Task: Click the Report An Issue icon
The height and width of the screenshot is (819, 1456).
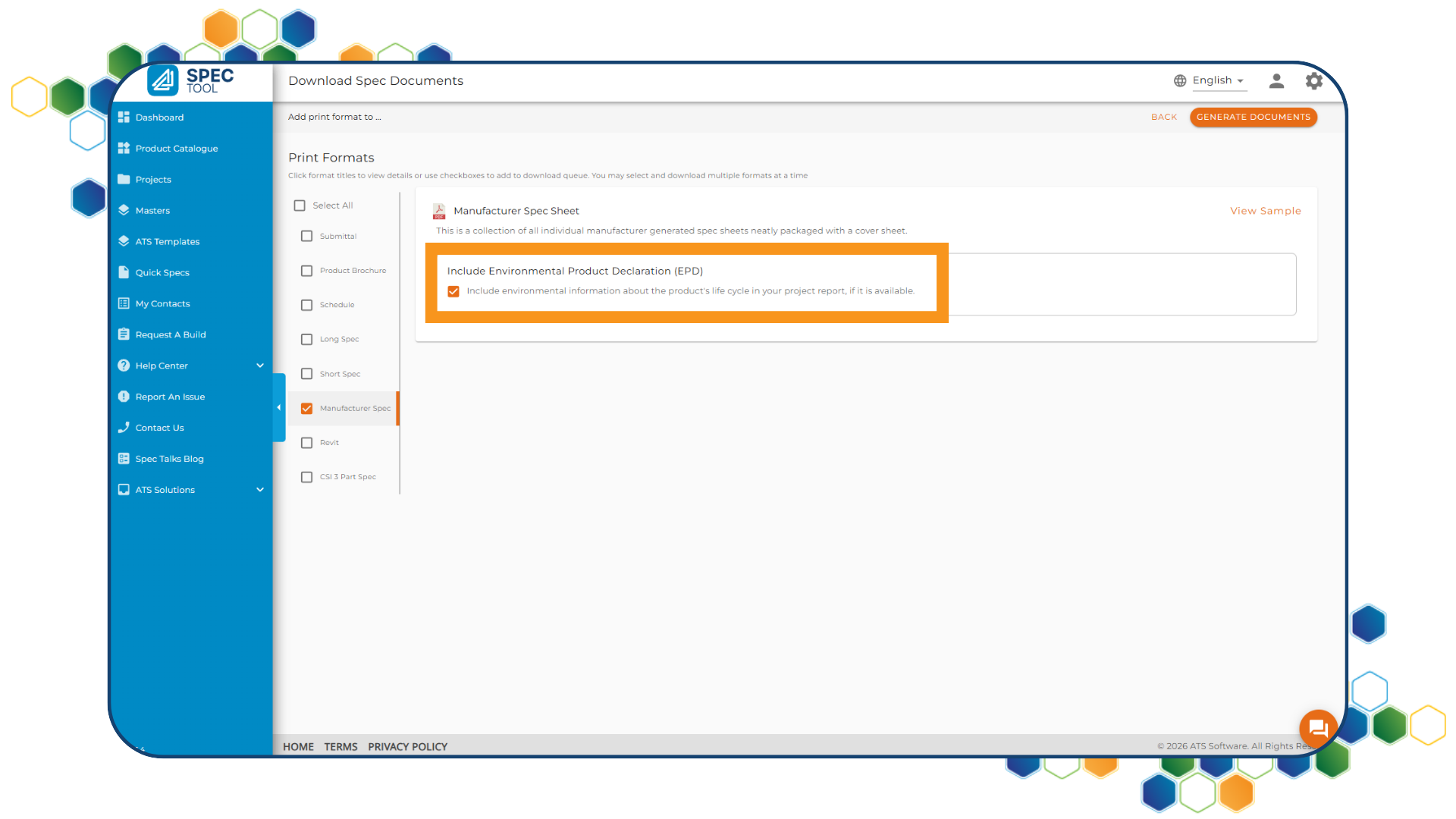Action: click(x=124, y=397)
